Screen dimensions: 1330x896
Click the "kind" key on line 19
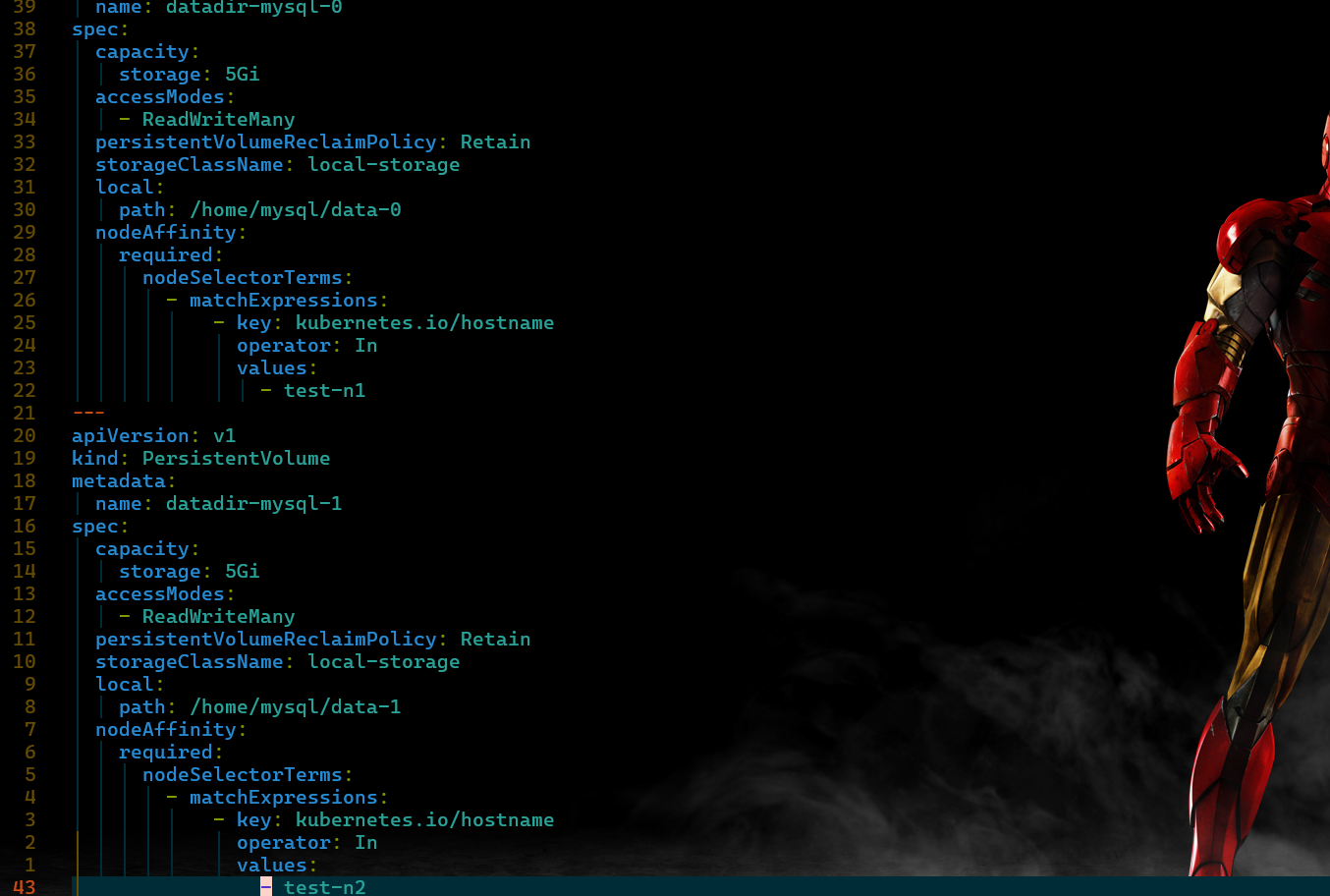(x=95, y=458)
